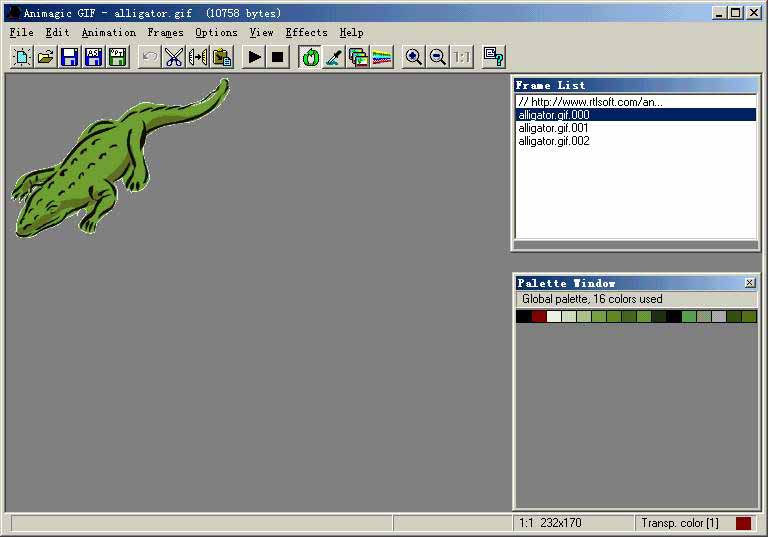Pick the first black palette swatch

[523, 316]
